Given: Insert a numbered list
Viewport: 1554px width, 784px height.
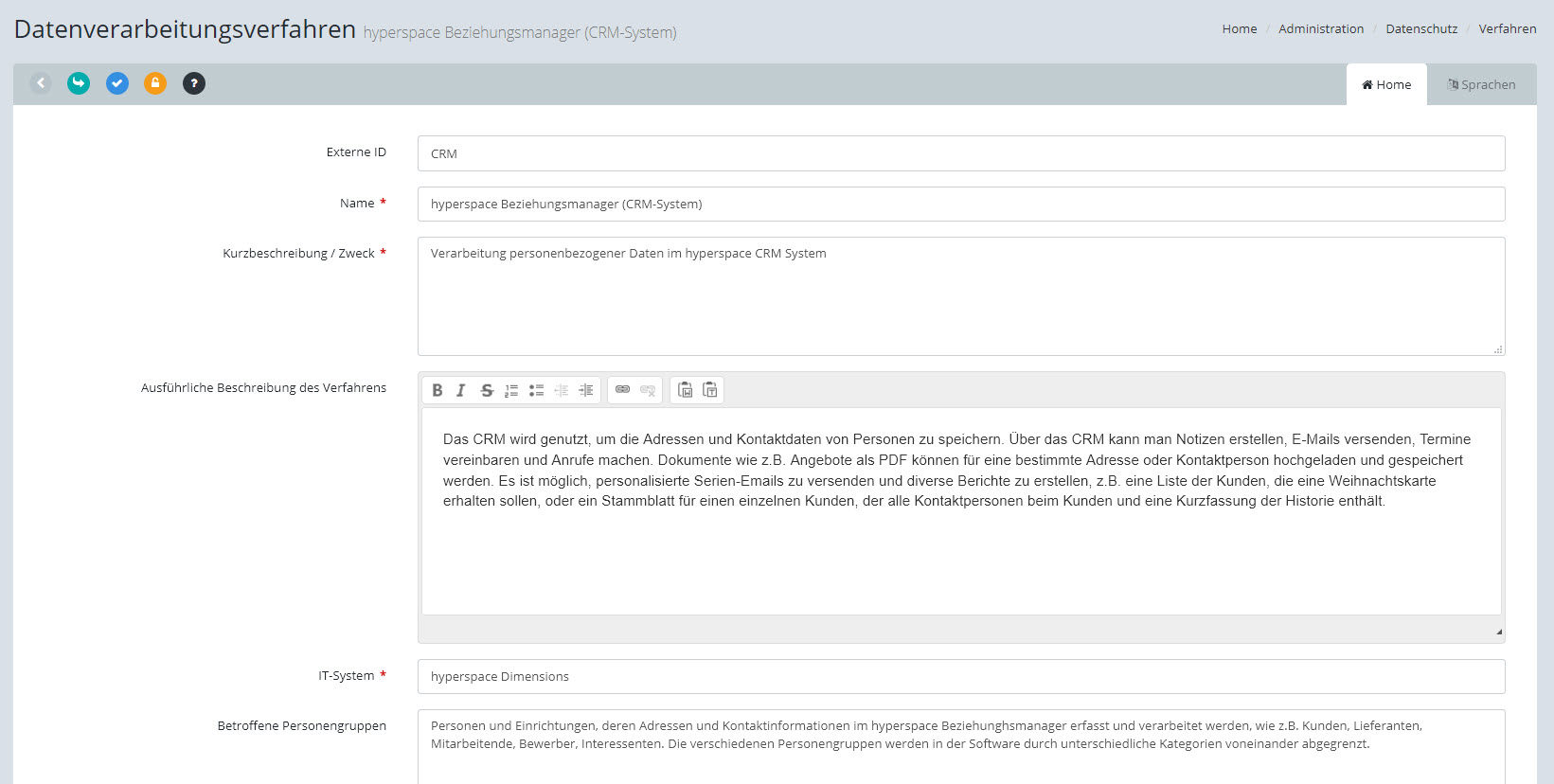Looking at the screenshot, I should [511, 390].
